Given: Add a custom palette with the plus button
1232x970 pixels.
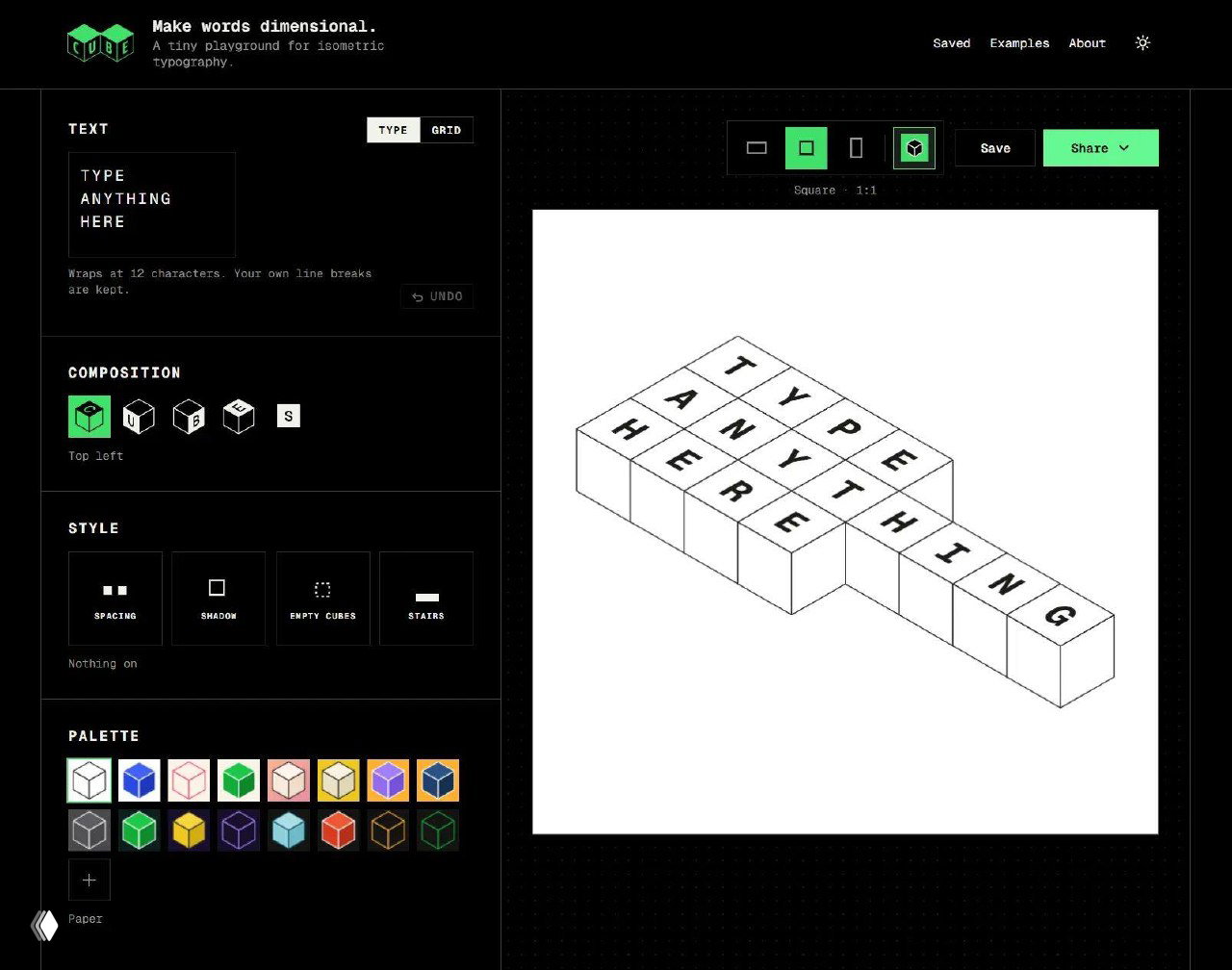Looking at the screenshot, I should tap(90, 880).
